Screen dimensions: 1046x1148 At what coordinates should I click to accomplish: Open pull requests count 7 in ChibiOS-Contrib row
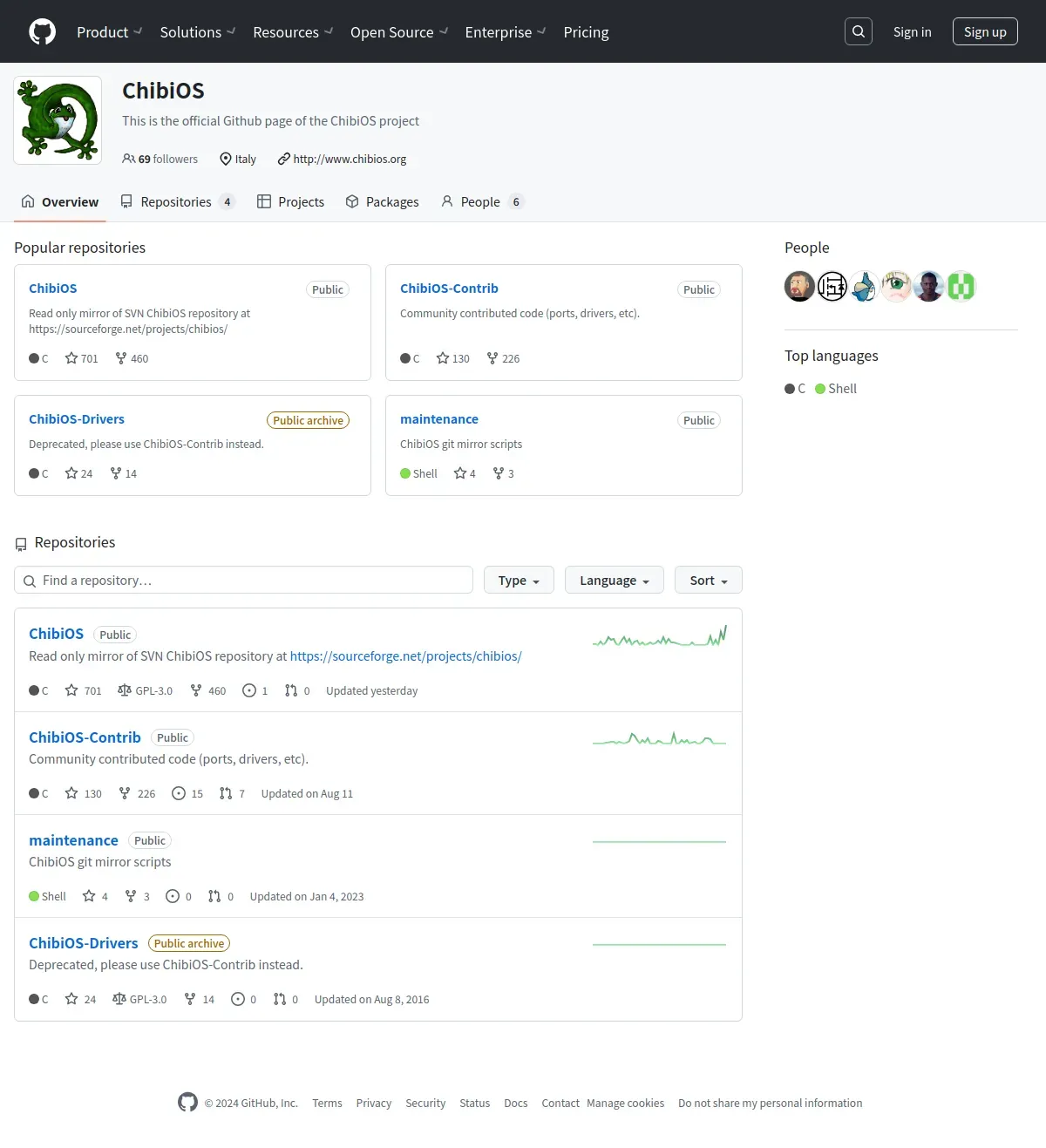point(232,793)
